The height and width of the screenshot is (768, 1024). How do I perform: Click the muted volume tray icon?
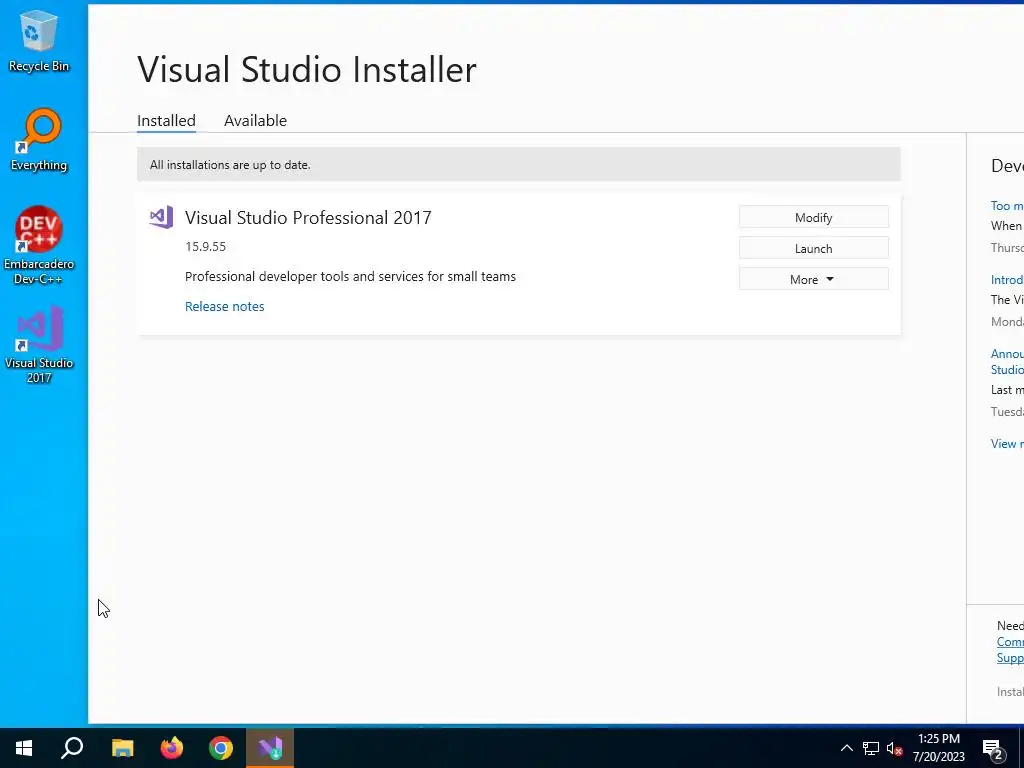895,748
